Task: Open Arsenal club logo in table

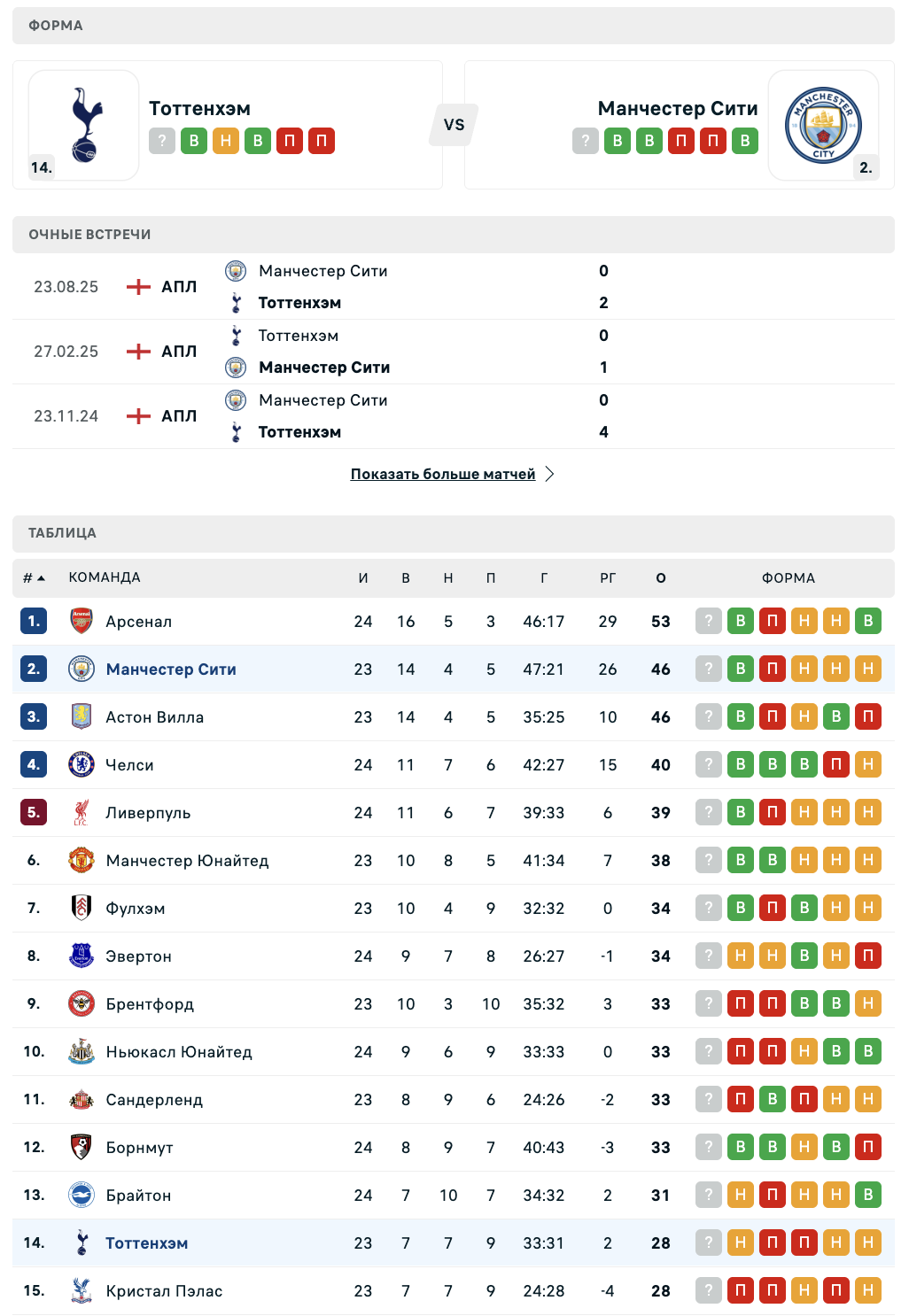Action: (82, 621)
